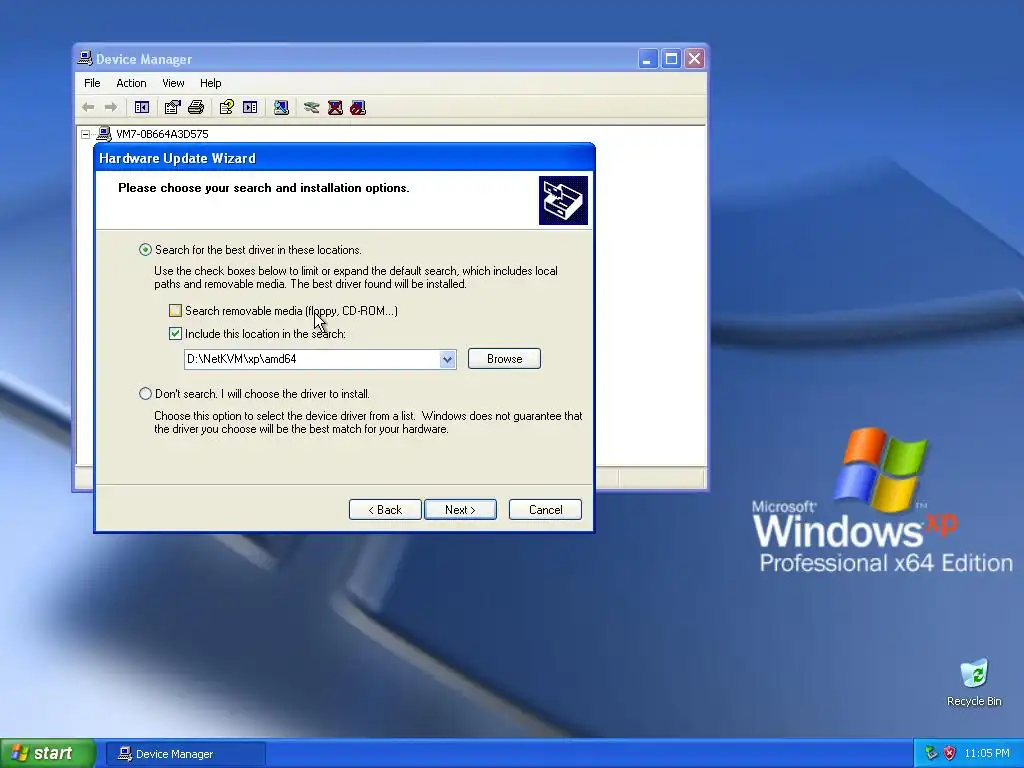This screenshot has width=1024, height=768.
Task: Click the Help icon with question mark
Action: [x=227, y=107]
